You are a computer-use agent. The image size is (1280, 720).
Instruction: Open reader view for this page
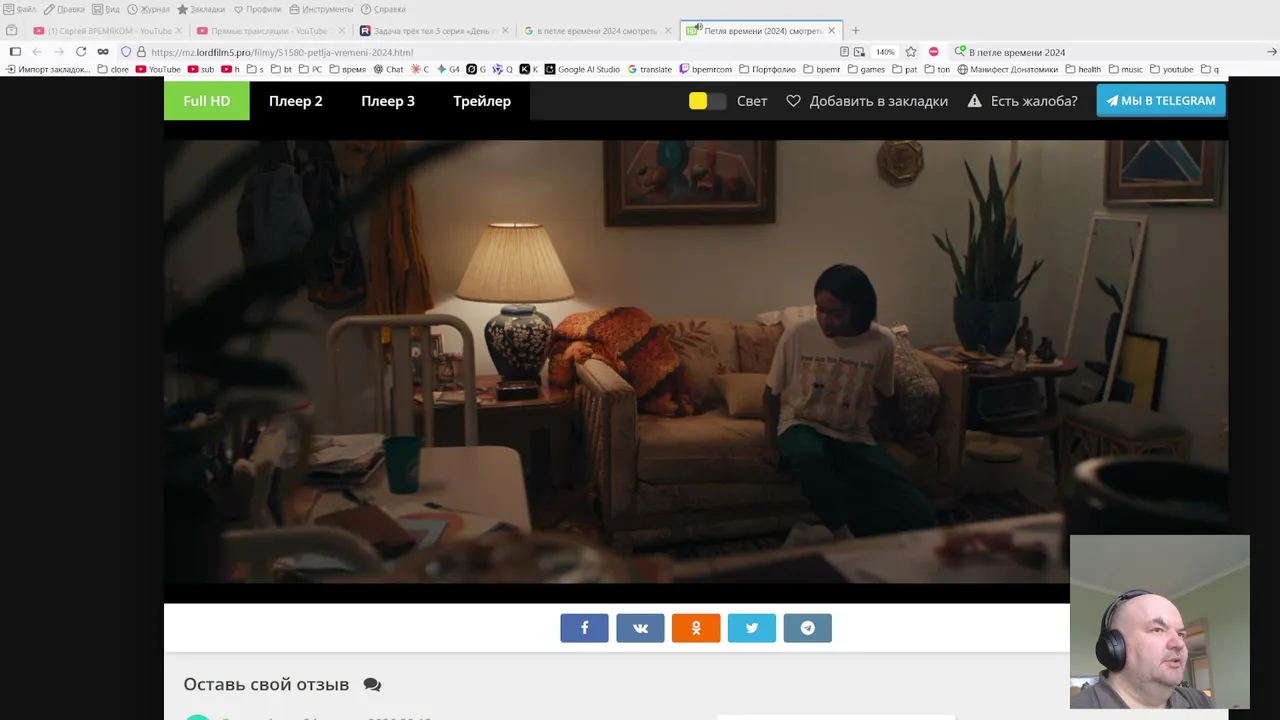(845, 52)
